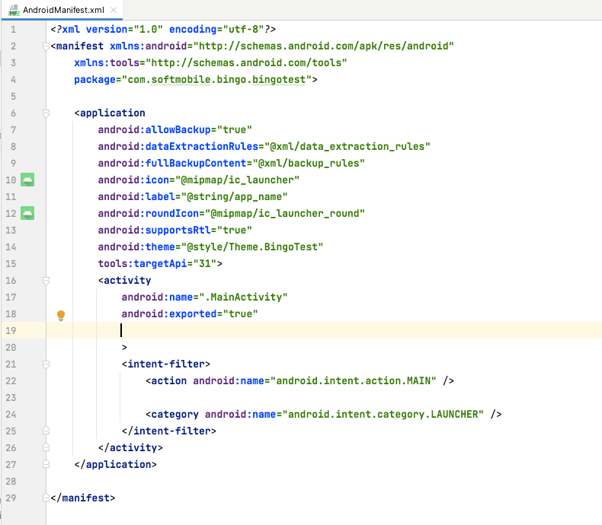Click the @xml/backup_rules value
This screenshot has height=525, width=602.
(309, 163)
